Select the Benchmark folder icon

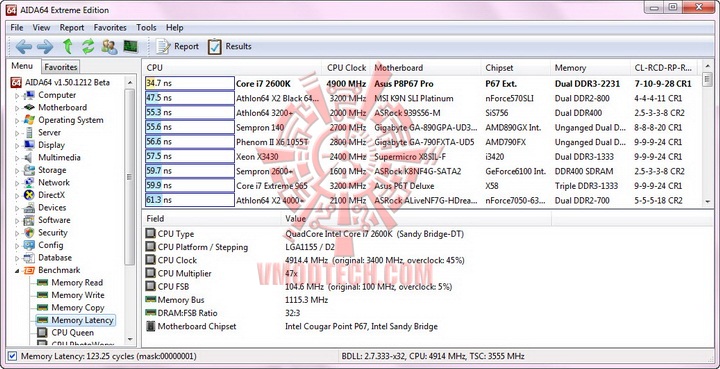[x=29, y=270]
